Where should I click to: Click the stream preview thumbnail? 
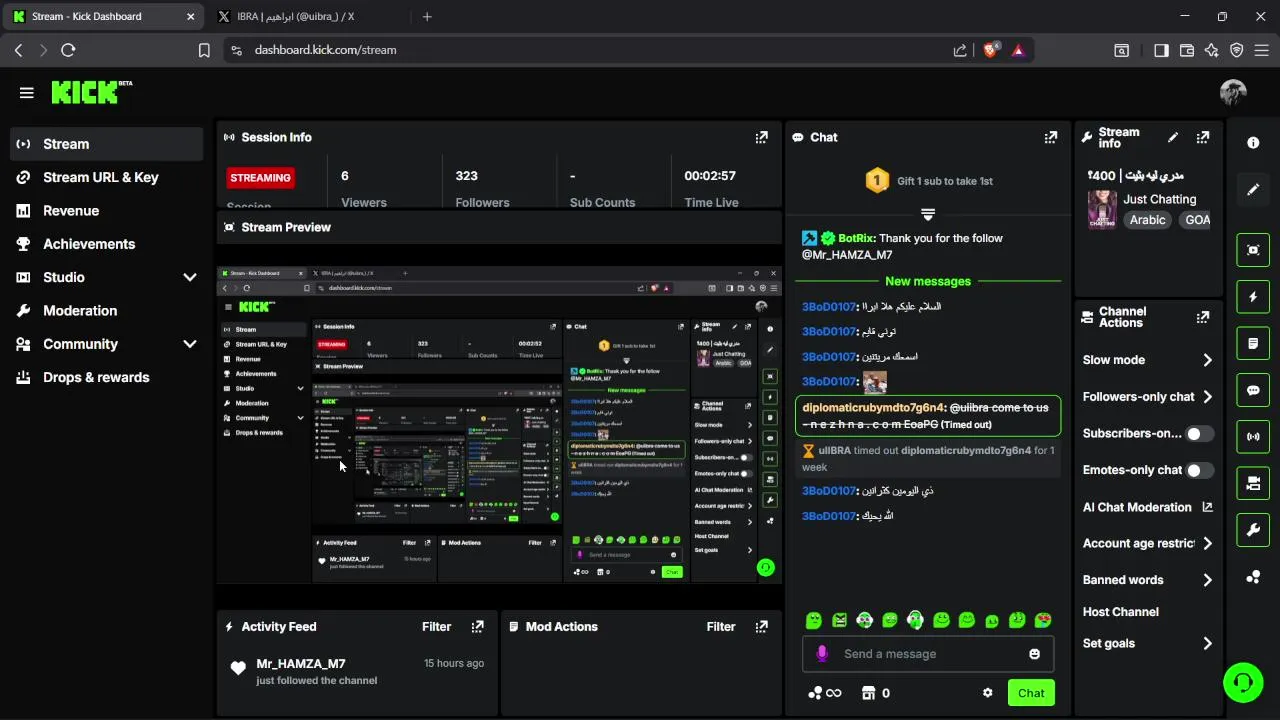click(x=499, y=424)
